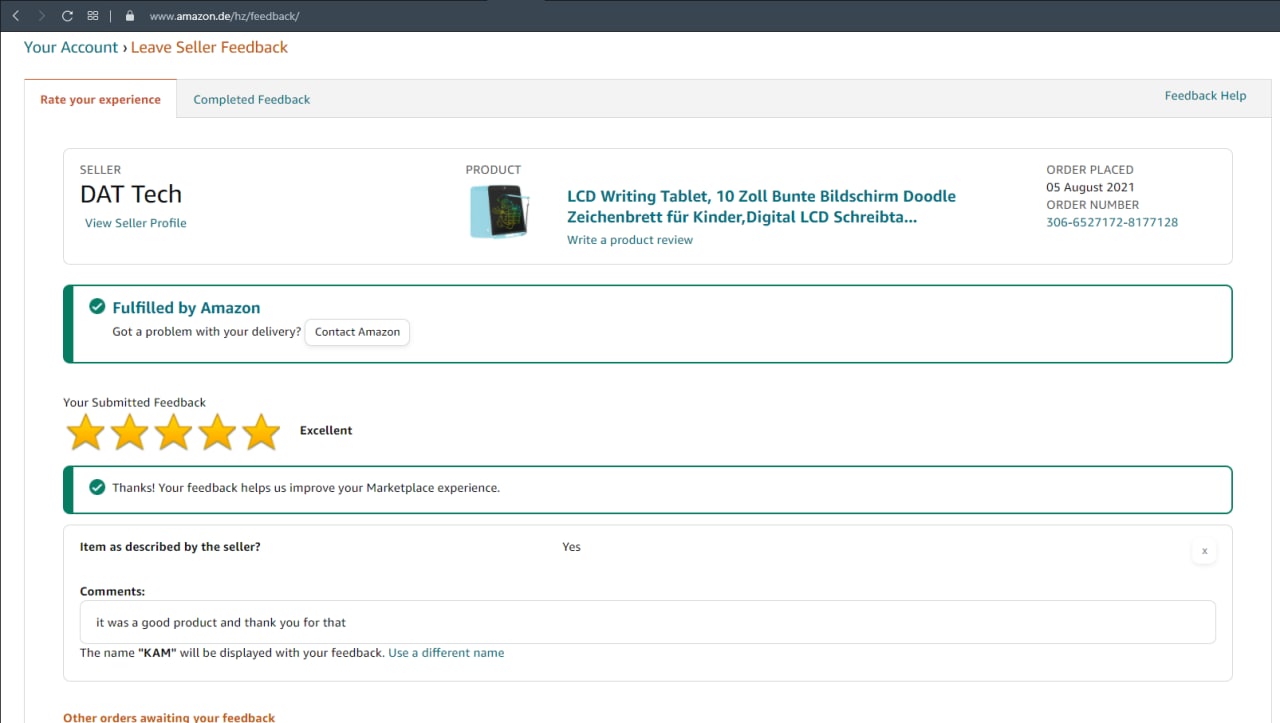Image resolution: width=1280 pixels, height=723 pixels.
Task: Open LCD Writing Tablet product thumbnail
Action: [x=498, y=211]
